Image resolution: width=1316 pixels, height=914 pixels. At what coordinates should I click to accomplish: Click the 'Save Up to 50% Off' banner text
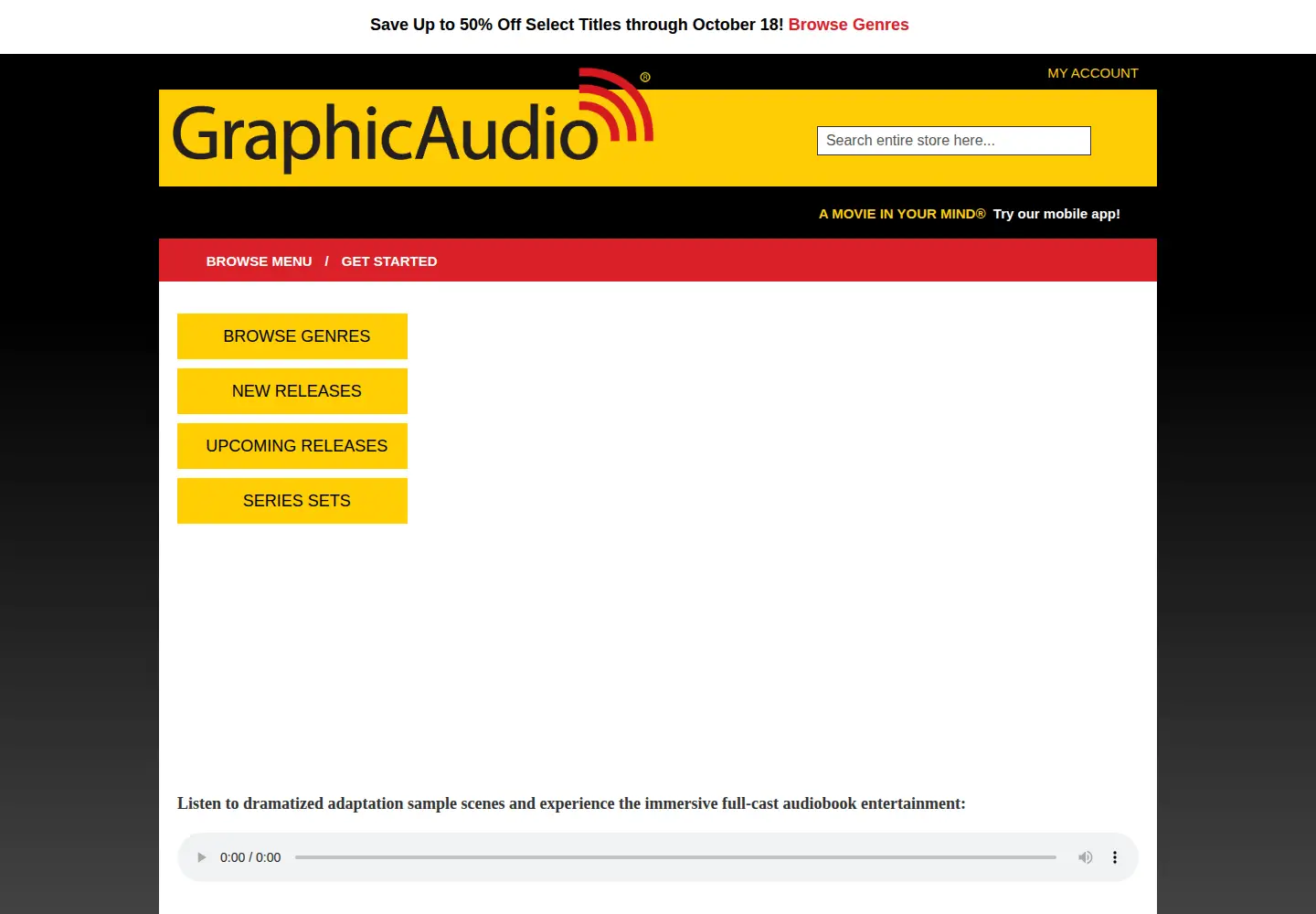pos(577,25)
